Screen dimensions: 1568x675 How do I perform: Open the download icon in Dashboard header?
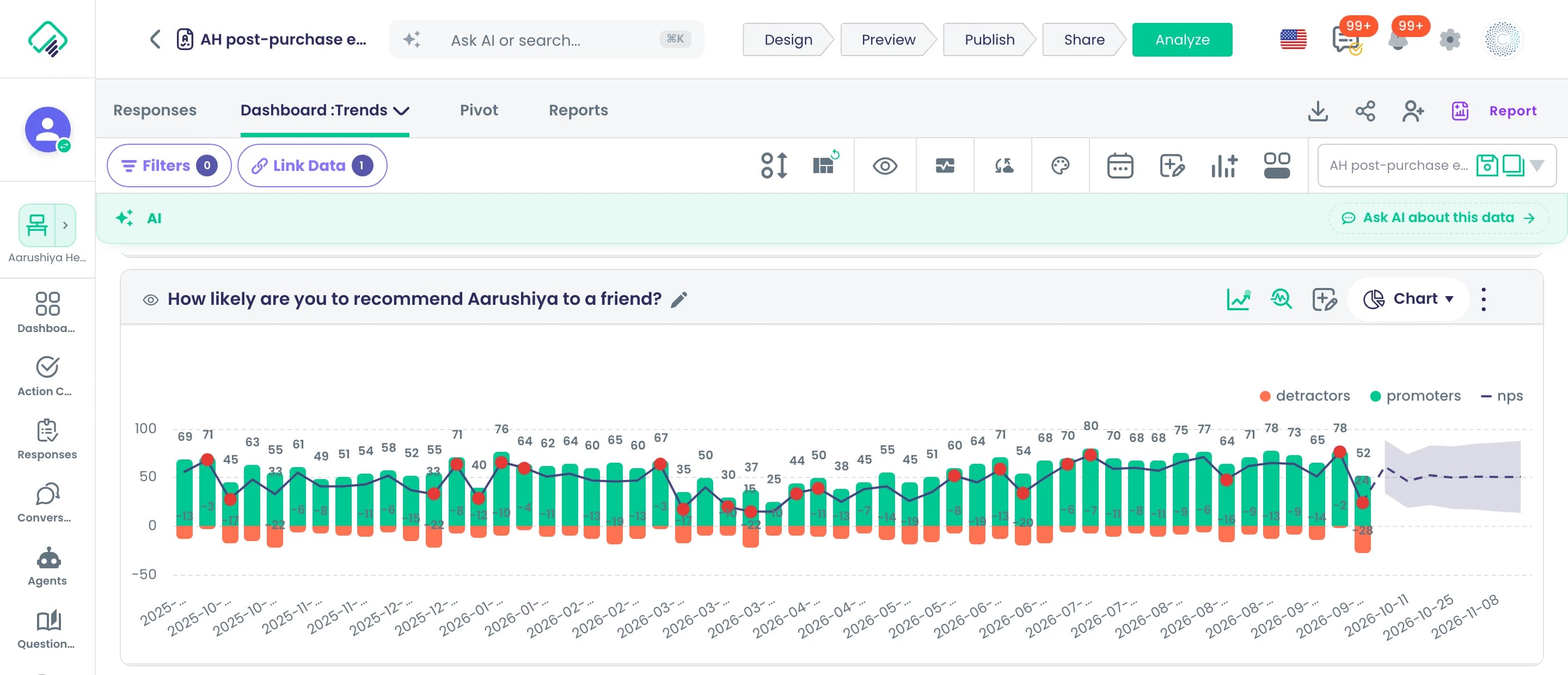(1318, 111)
